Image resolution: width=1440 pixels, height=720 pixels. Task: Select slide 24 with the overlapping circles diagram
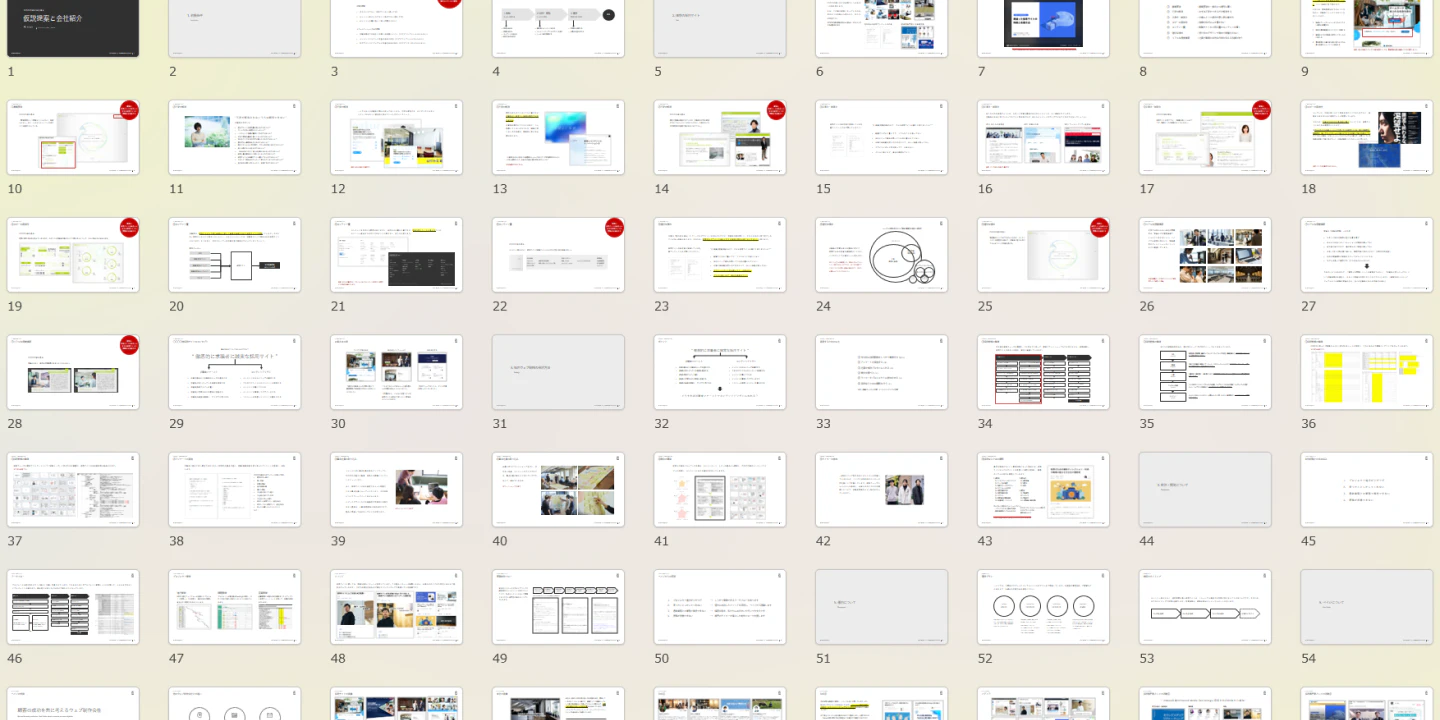pyautogui.click(x=882, y=255)
